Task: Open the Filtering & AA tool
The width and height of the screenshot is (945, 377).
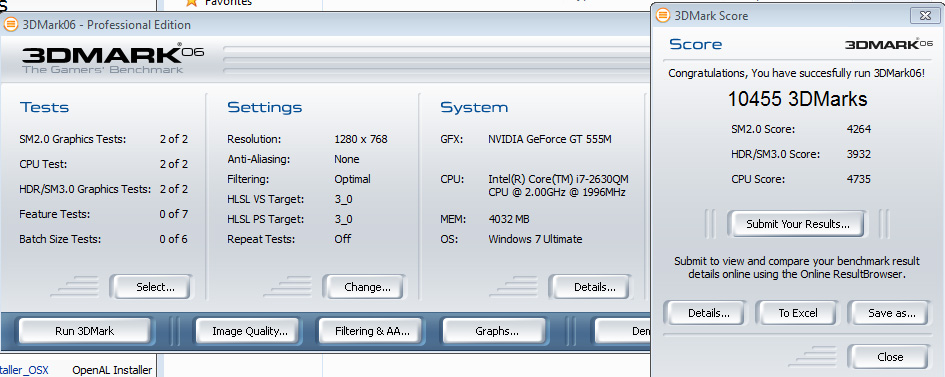Action: 372,331
